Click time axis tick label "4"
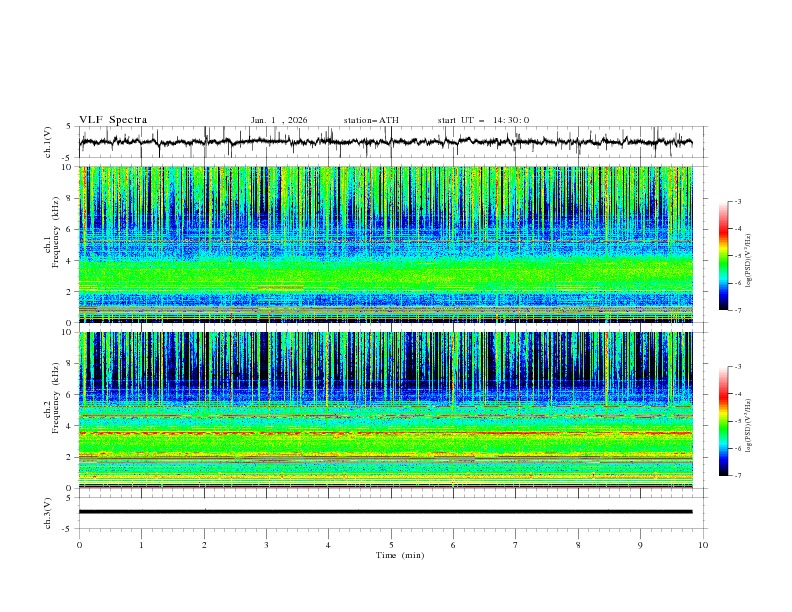The width and height of the screenshot is (792, 612). click(x=328, y=545)
